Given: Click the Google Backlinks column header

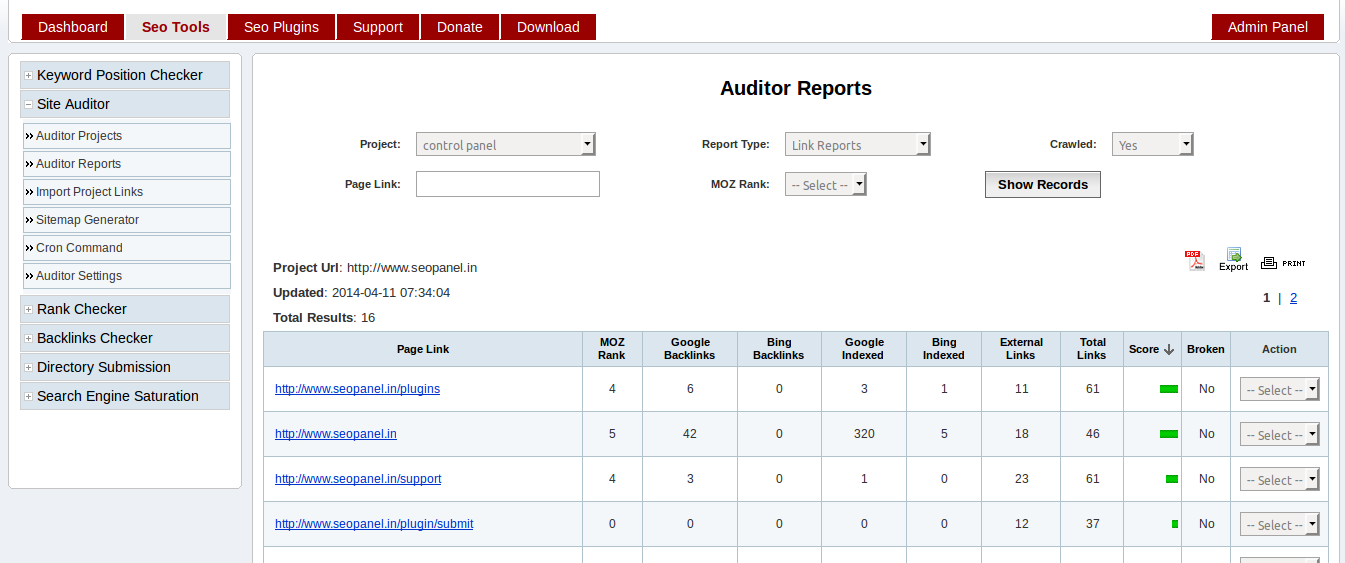Looking at the screenshot, I should tap(690, 349).
